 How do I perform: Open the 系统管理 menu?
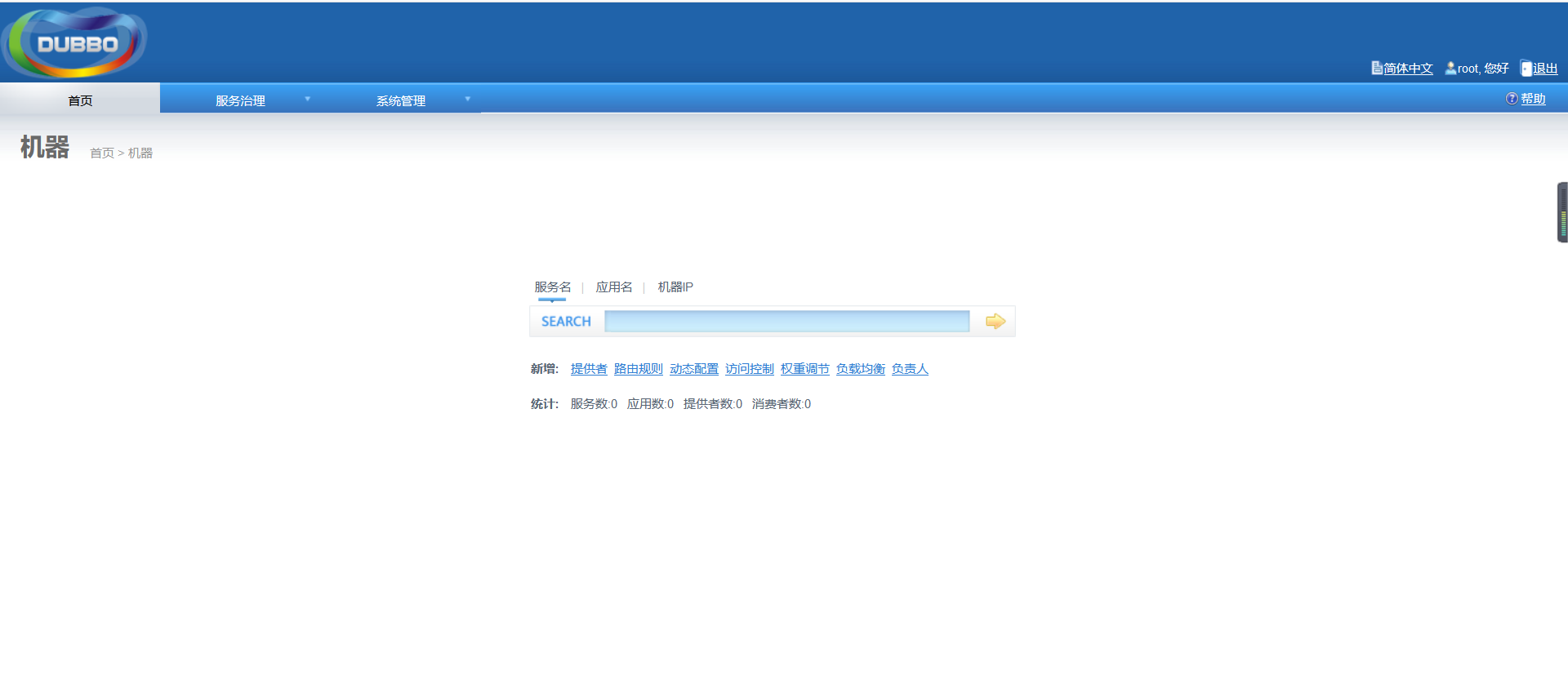(x=400, y=100)
